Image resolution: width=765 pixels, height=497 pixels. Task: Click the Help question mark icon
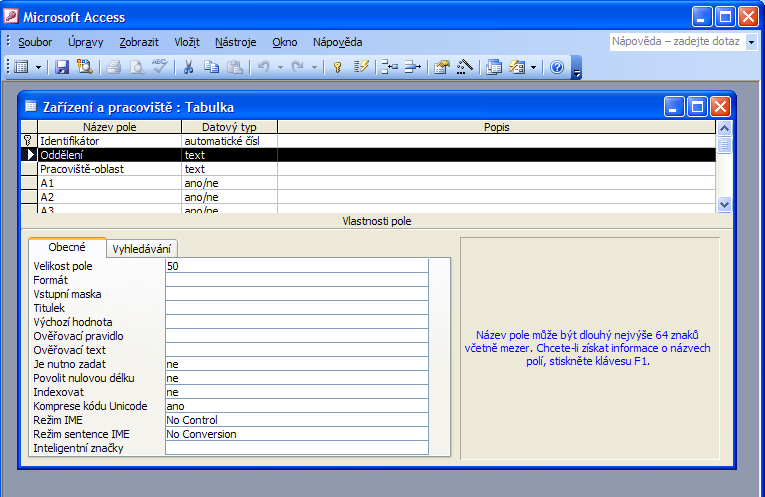[x=557, y=67]
